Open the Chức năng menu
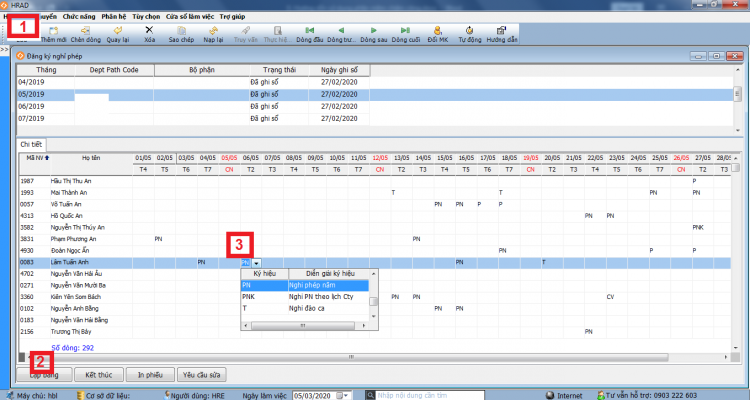Image resolution: width=750 pixels, height=400 pixels. (x=79, y=16)
